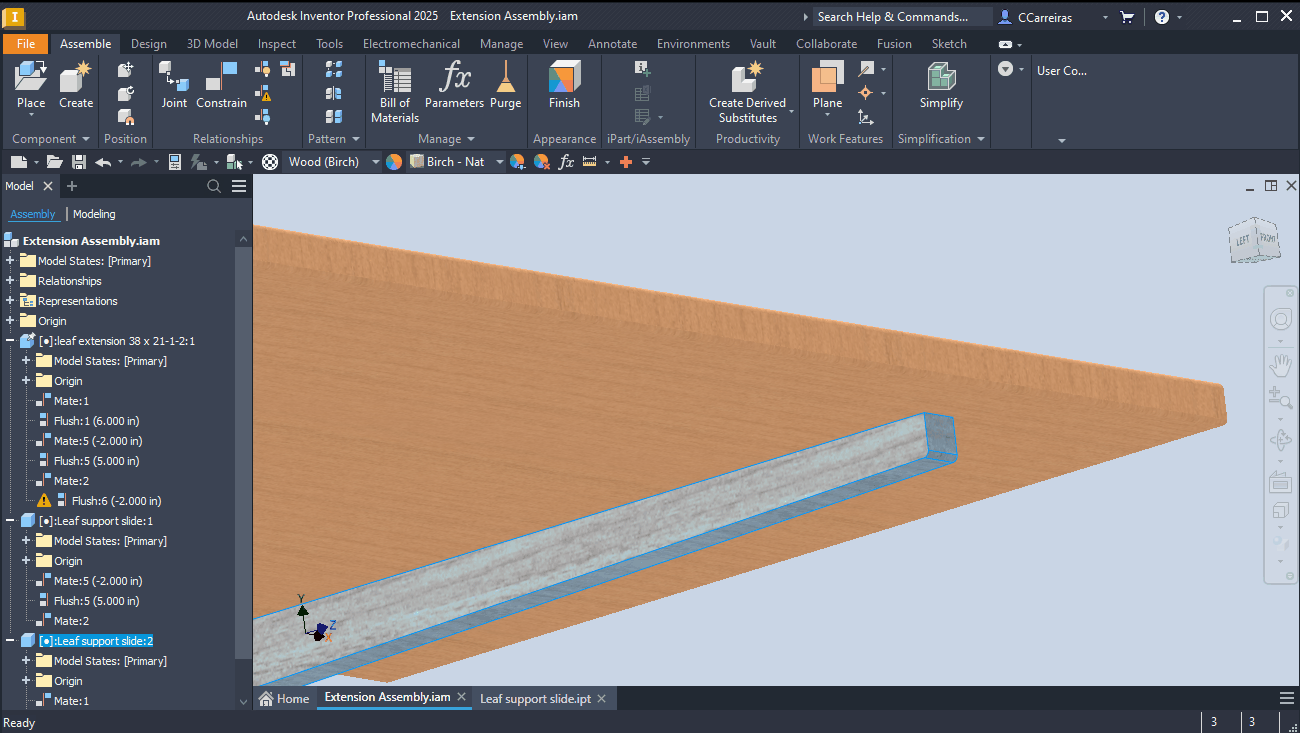Click the Save icon in quick access toolbar
Image resolution: width=1300 pixels, height=733 pixels.
click(78, 162)
